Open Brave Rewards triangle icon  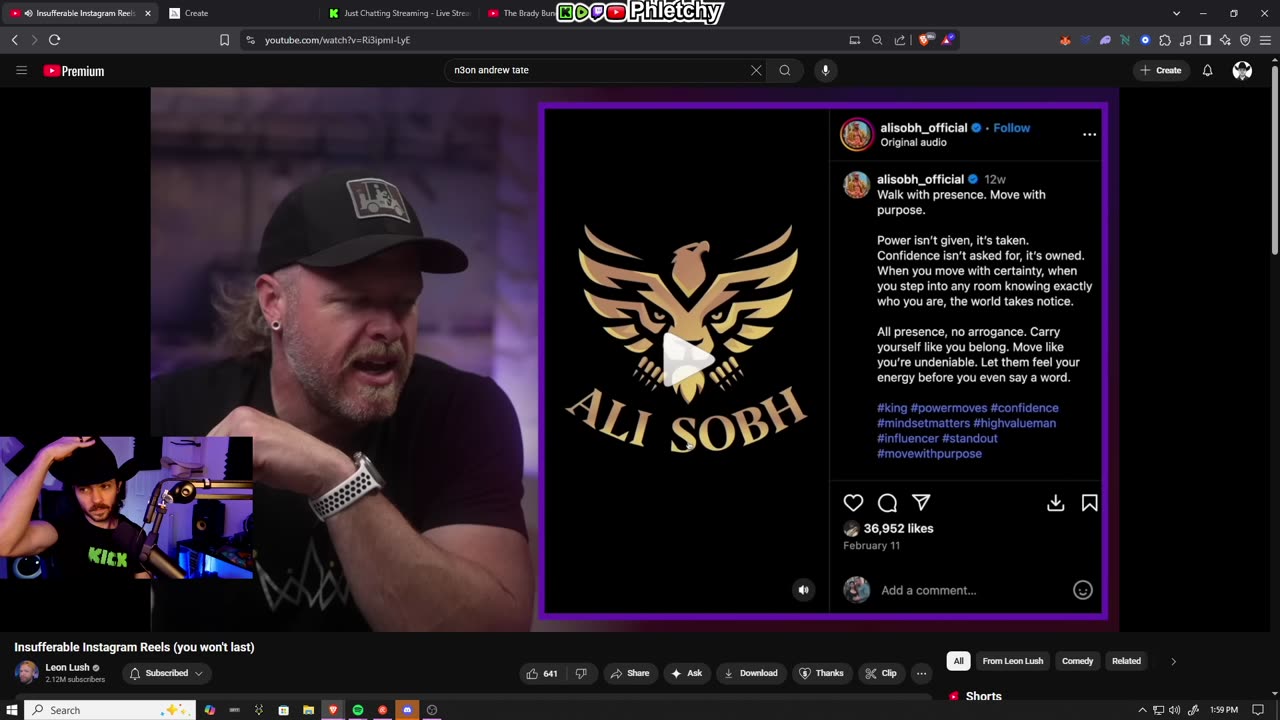click(x=947, y=40)
